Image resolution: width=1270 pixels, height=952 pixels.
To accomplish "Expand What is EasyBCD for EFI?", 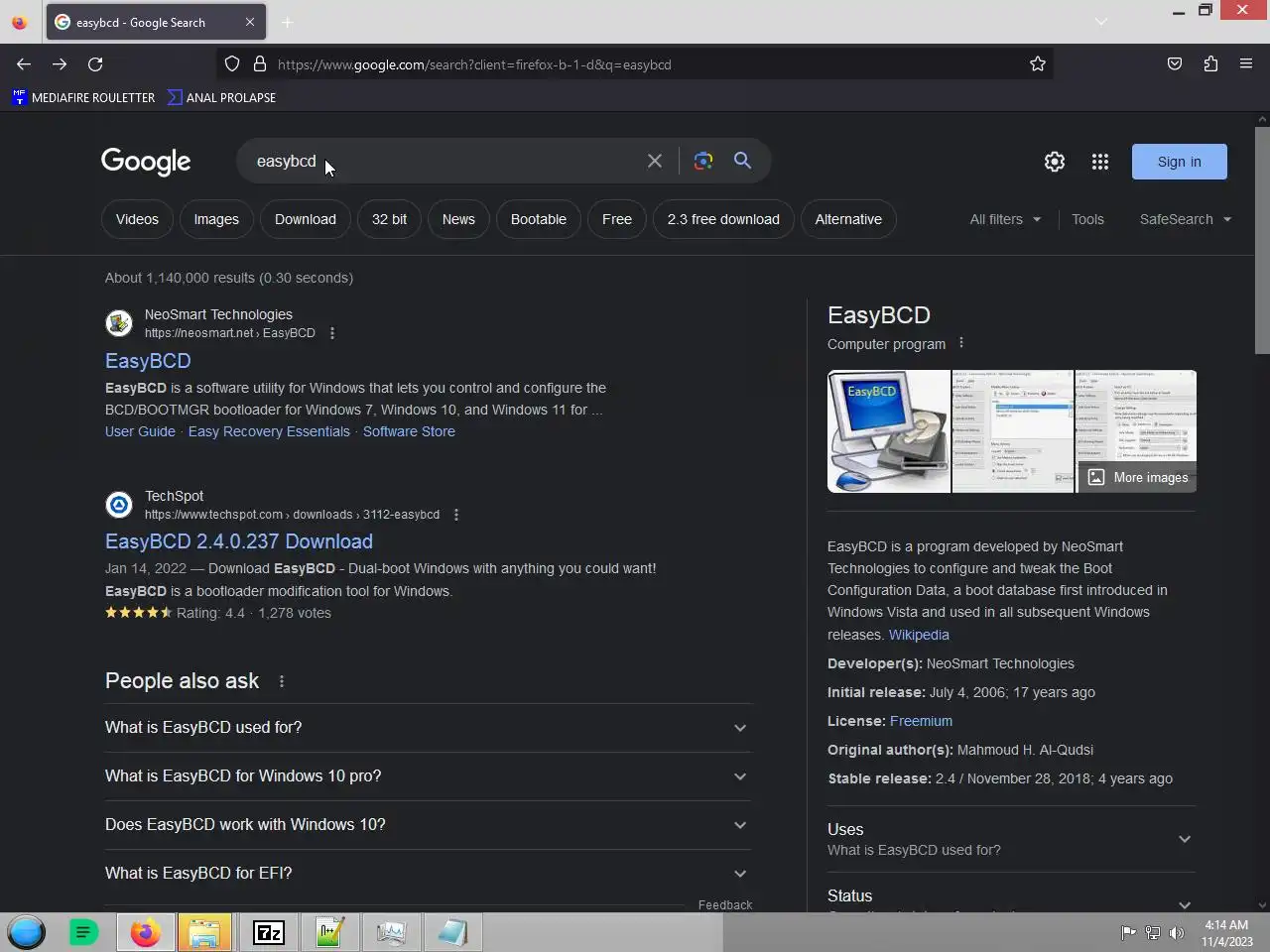I will tap(428, 874).
